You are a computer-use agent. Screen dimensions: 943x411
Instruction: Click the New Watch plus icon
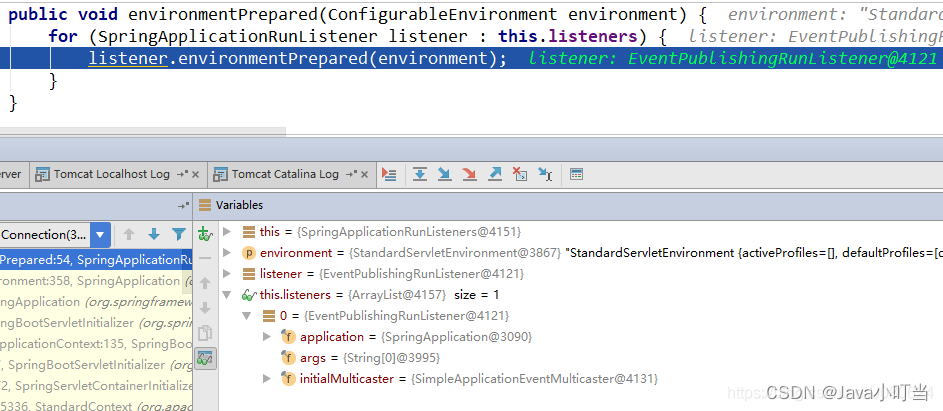pyautogui.click(x=206, y=234)
